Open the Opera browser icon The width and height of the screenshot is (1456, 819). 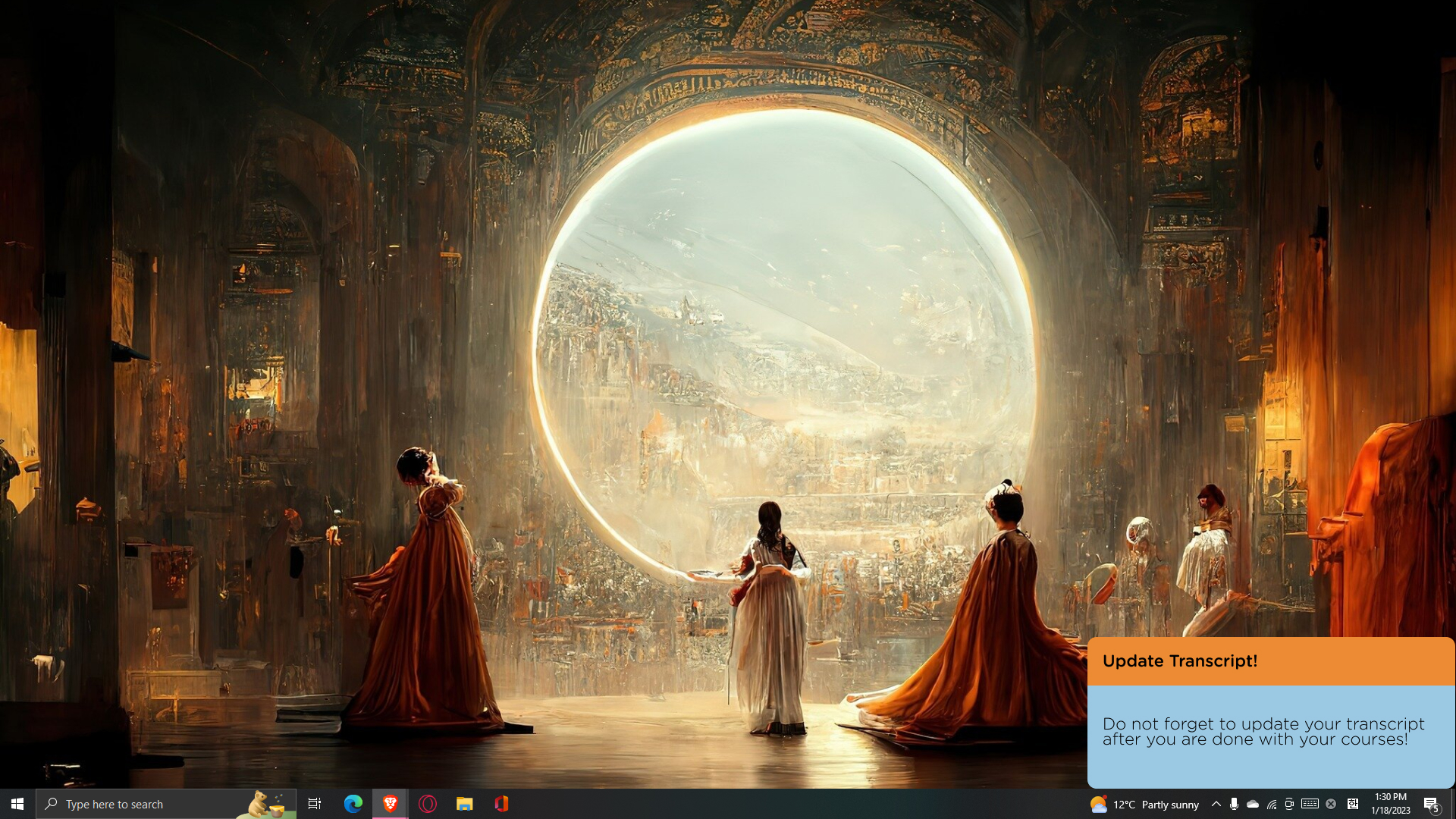(428, 804)
